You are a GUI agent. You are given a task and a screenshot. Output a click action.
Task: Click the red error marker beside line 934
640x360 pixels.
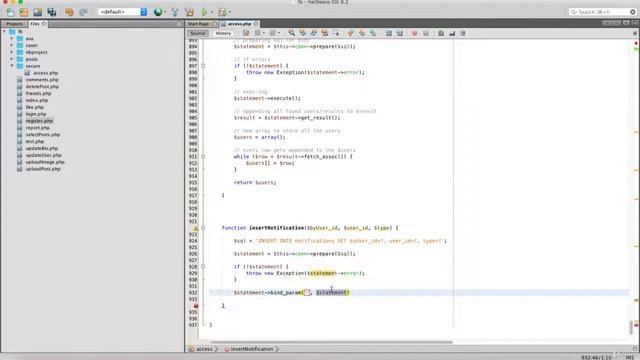[196, 306]
